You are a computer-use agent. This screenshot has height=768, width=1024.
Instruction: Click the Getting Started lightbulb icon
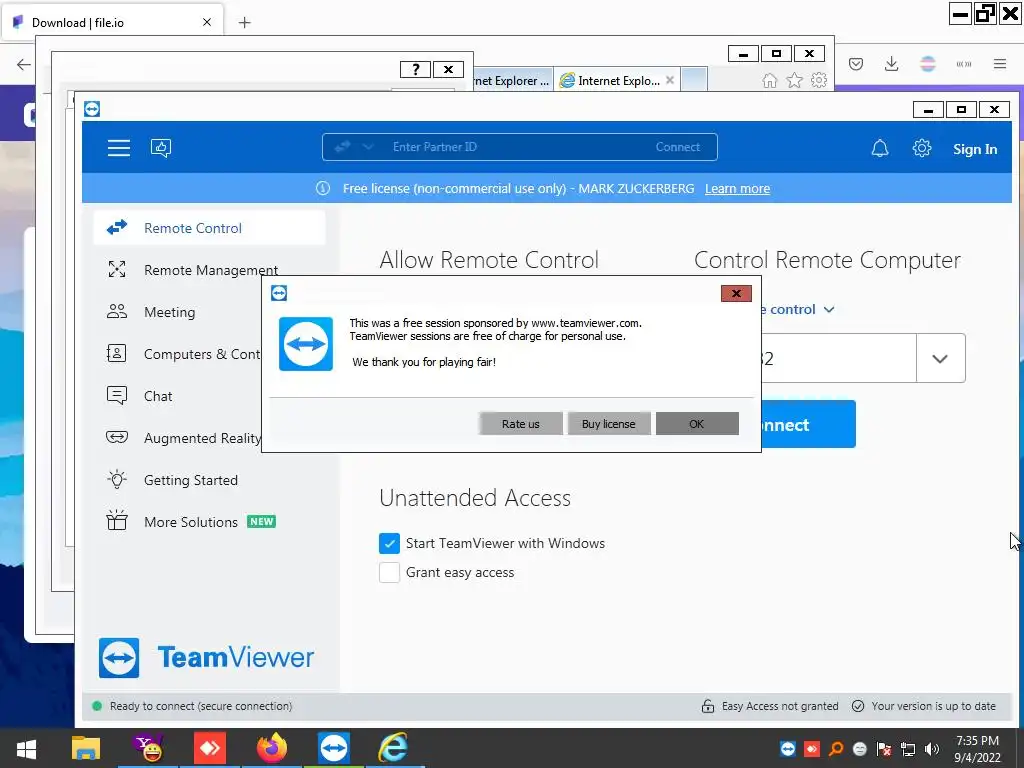(117, 479)
